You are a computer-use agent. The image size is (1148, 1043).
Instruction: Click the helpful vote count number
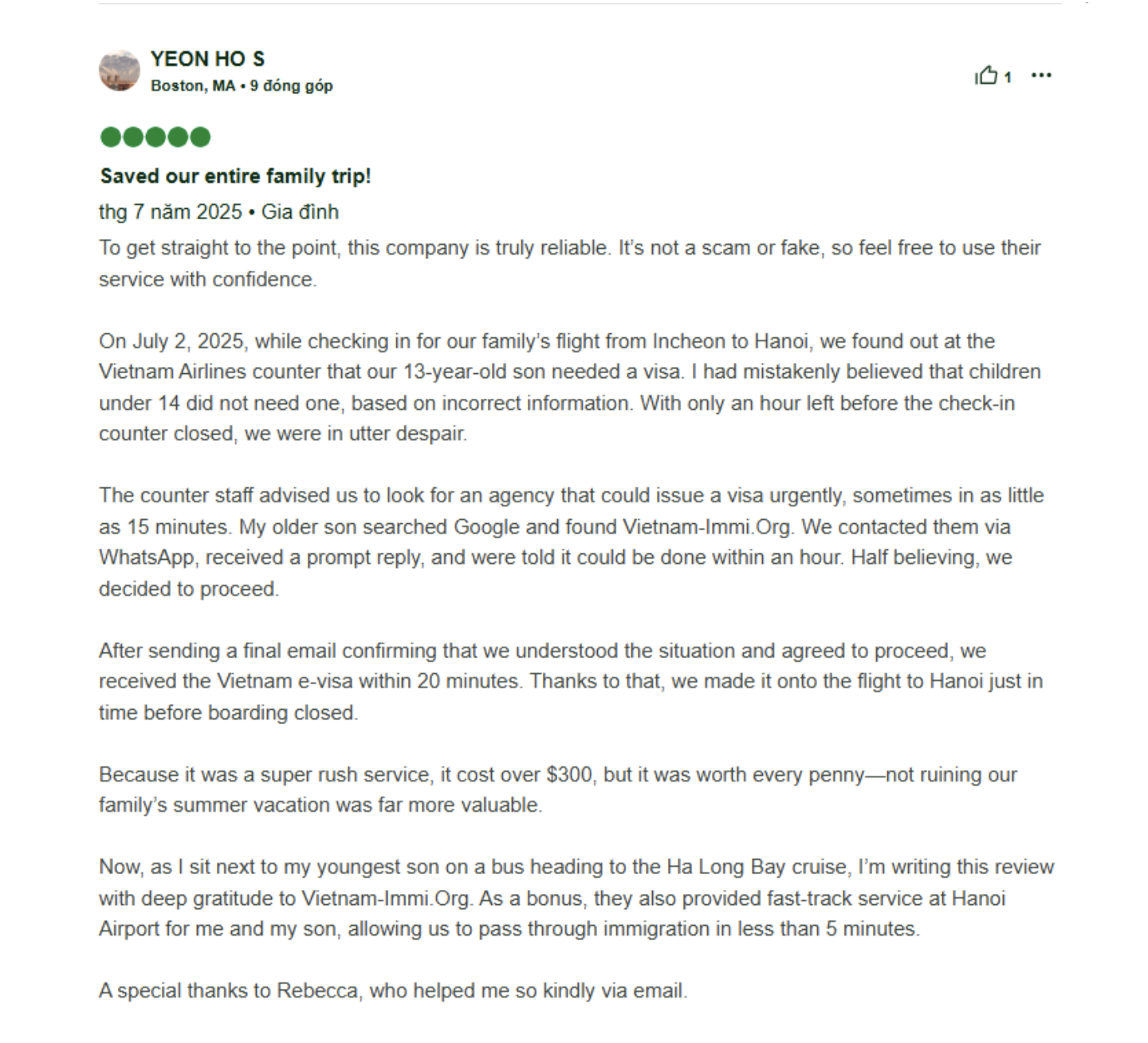click(x=1008, y=77)
